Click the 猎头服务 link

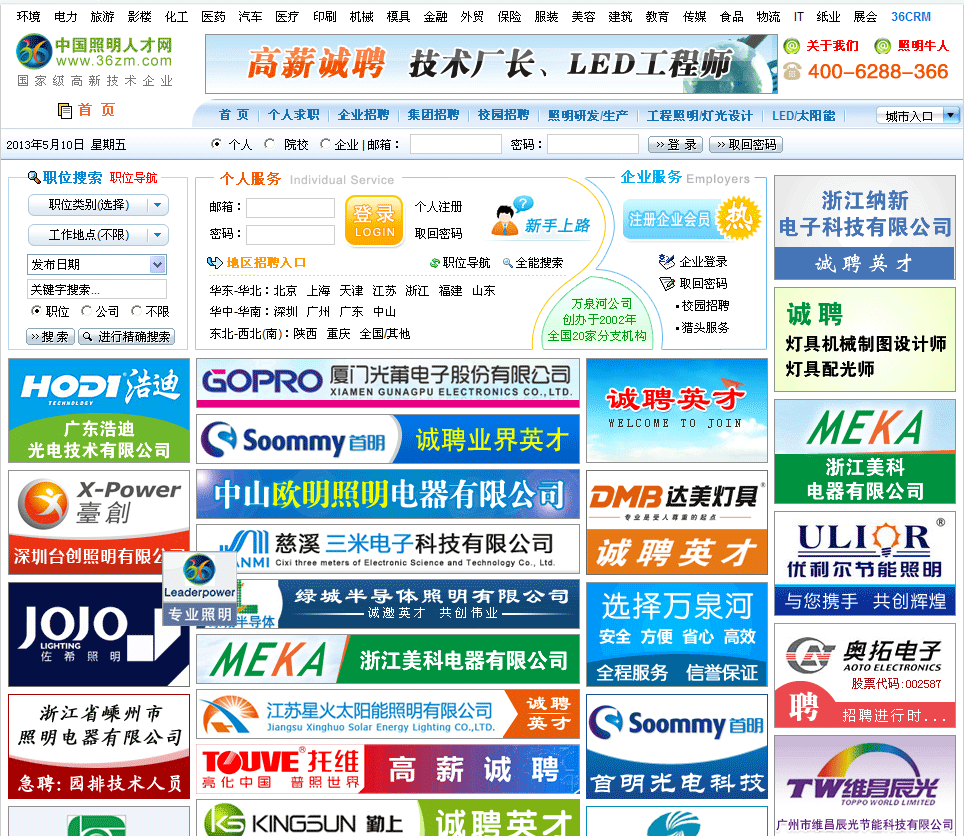click(x=705, y=328)
